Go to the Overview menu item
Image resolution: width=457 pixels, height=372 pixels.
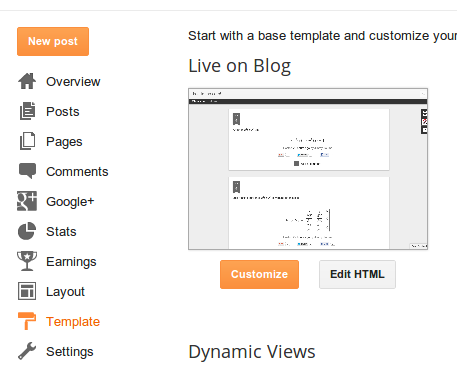point(73,82)
